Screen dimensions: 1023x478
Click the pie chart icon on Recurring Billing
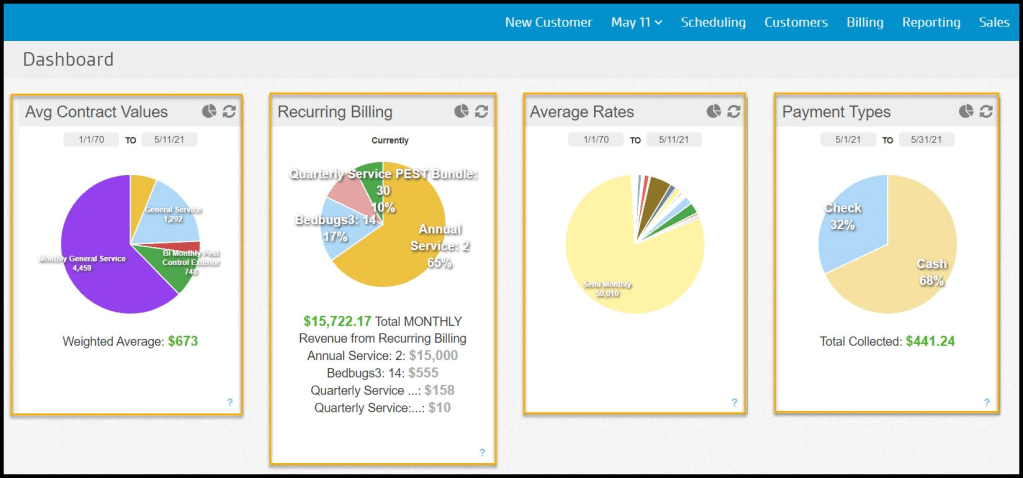461,112
